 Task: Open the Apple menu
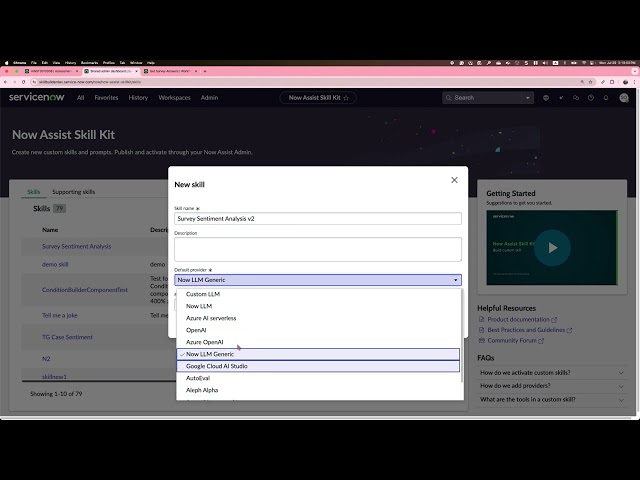(6, 63)
